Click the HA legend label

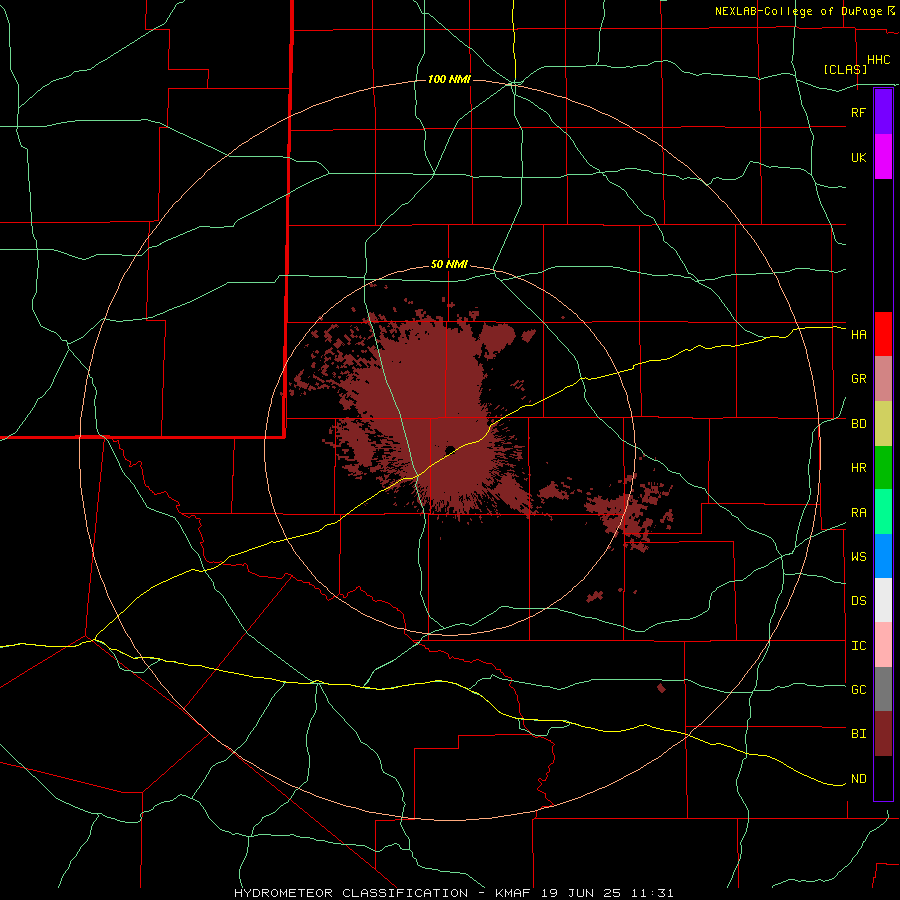tap(858, 334)
